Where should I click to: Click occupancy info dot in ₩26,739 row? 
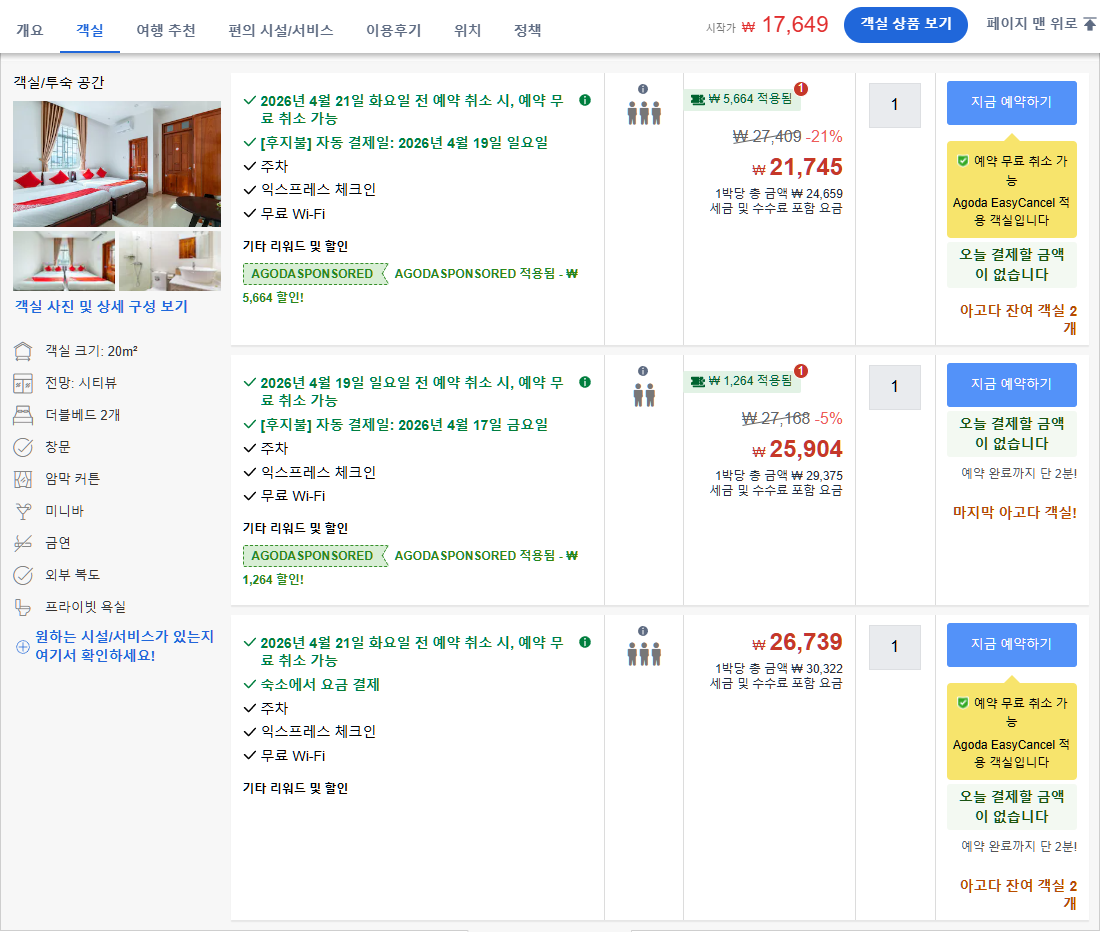pos(643,631)
